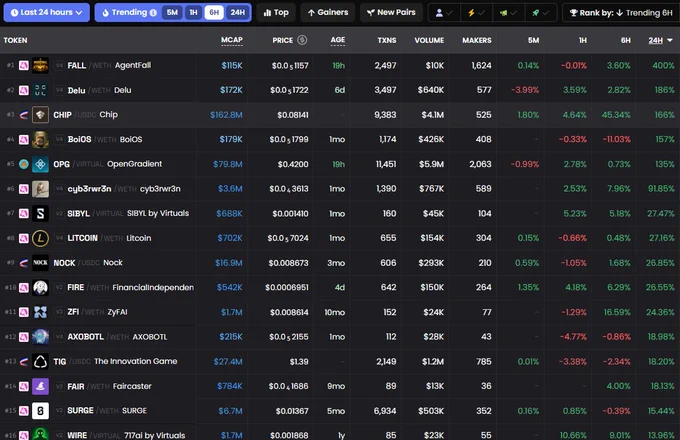Click the DEX icon in the NOCK row
680x440 pixels.
coord(24,263)
